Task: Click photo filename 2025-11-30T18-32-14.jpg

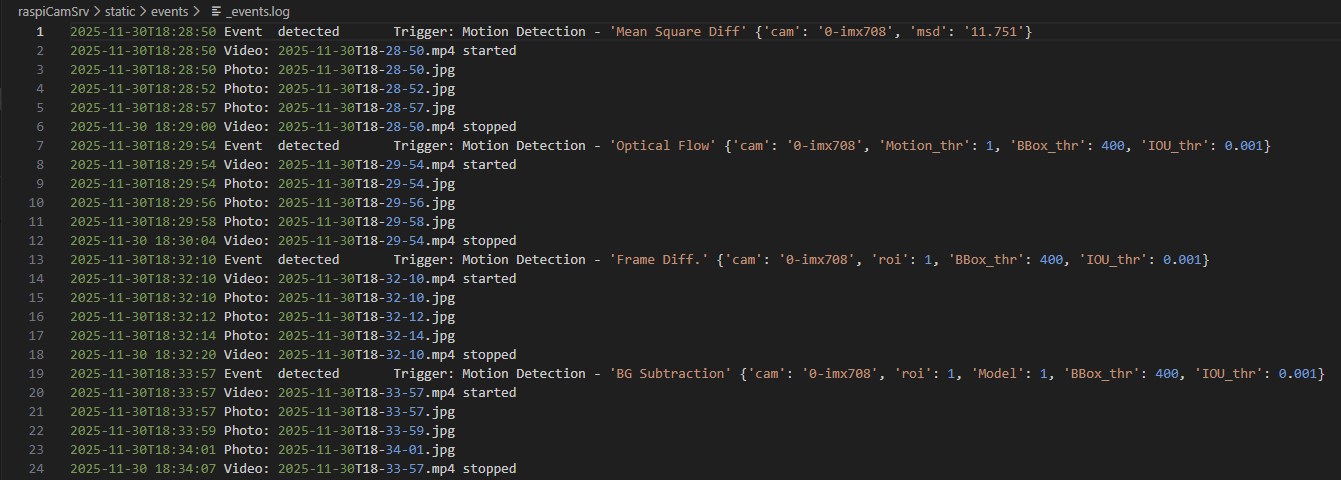Action: tap(366, 336)
